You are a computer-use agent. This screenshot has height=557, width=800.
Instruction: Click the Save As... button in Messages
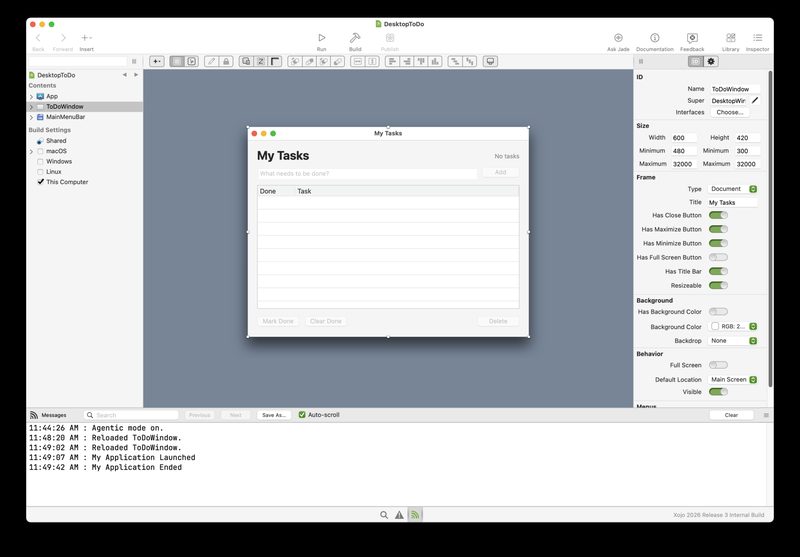[x=274, y=415]
